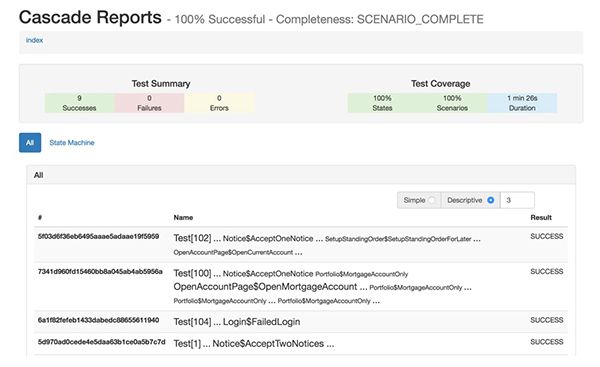Select the Simple radio button
This screenshot has height=367, width=600.
click(x=431, y=200)
